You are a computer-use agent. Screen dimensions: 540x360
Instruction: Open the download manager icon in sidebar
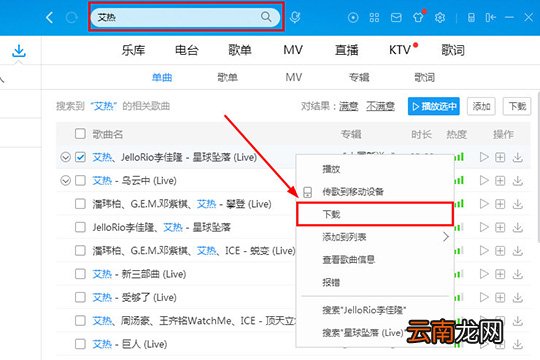point(19,51)
